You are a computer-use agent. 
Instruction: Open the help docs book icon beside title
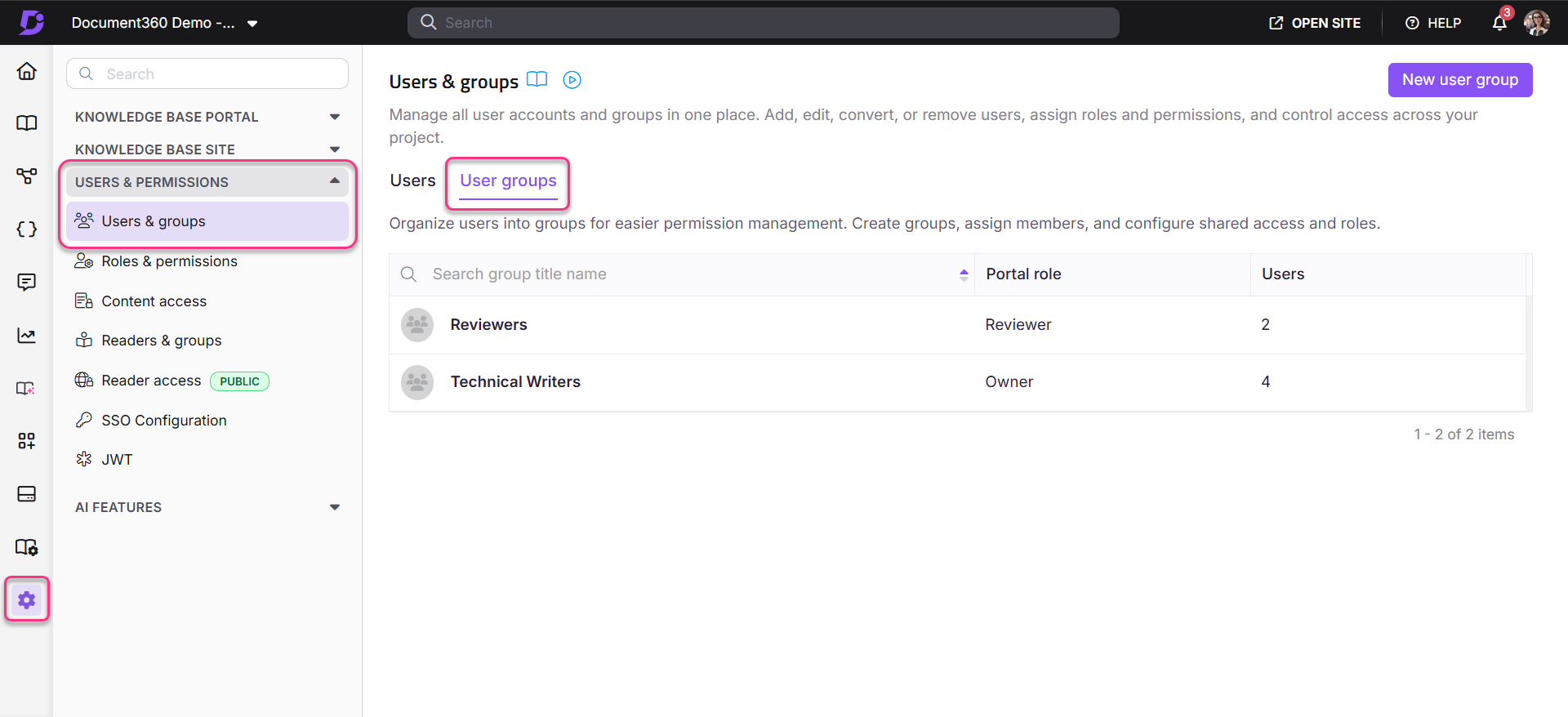(537, 79)
